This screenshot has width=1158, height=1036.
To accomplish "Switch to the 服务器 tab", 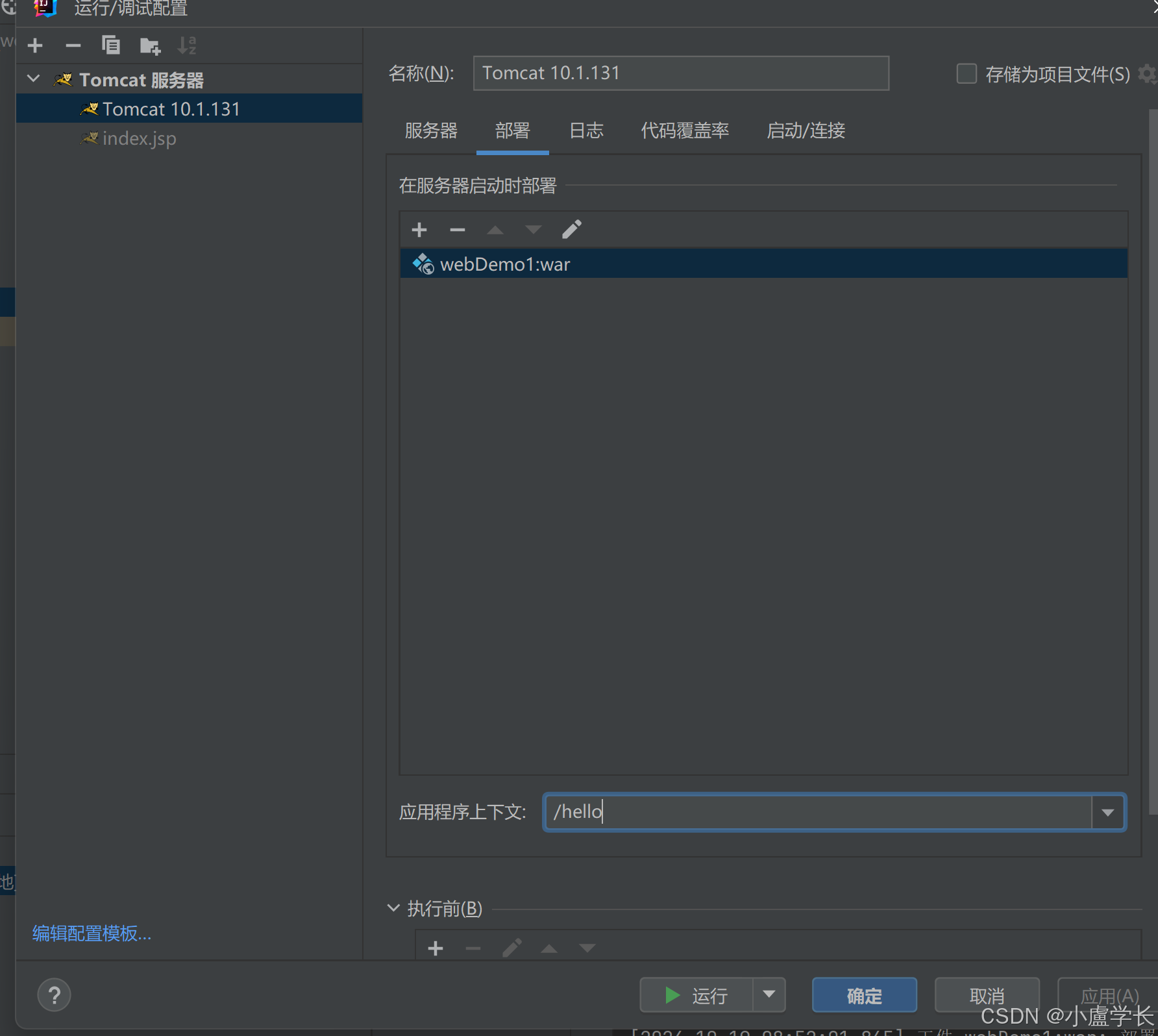I will pyautogui.click(x=431, y=130).
